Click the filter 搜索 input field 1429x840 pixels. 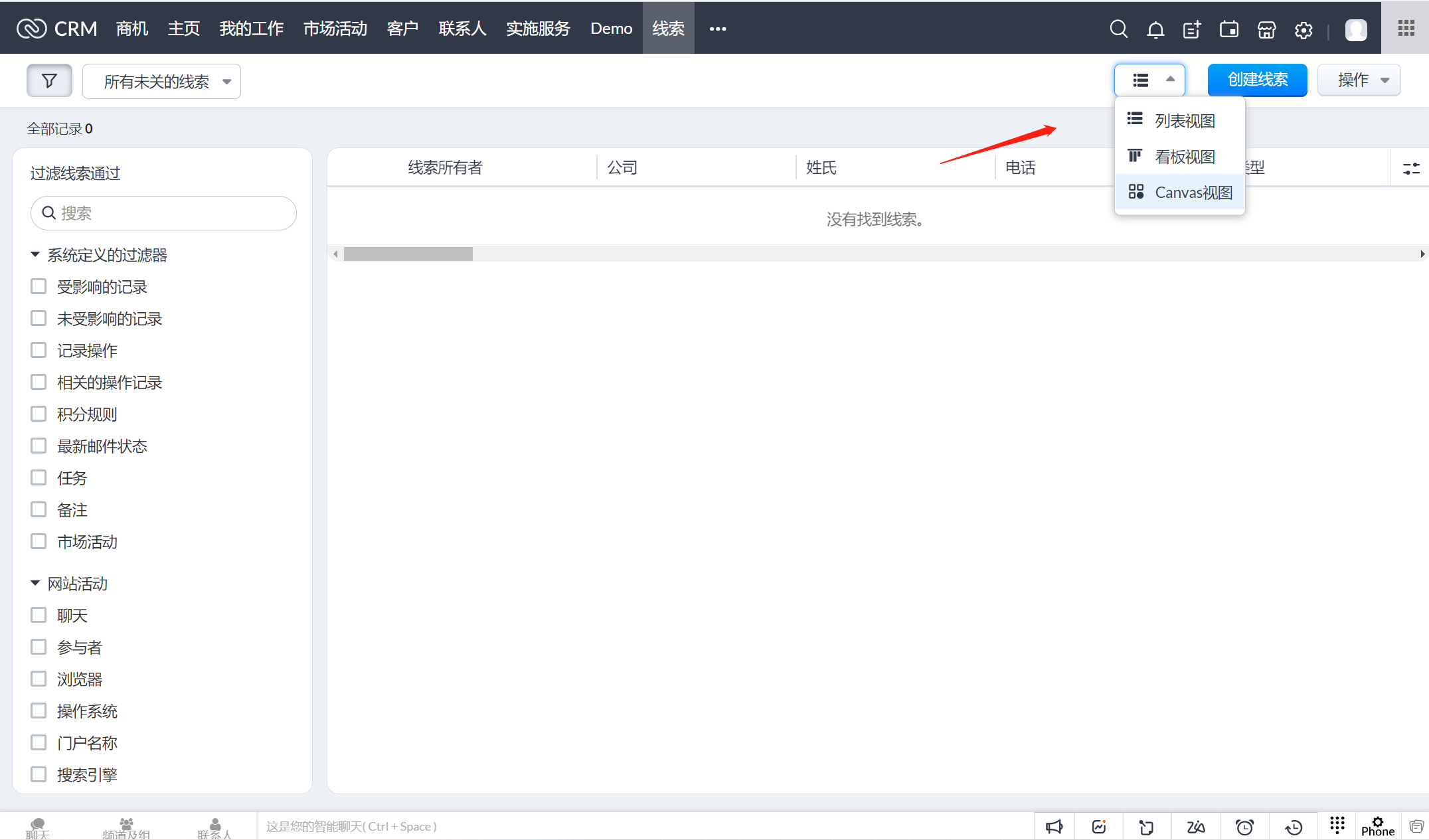coord(163,213)
